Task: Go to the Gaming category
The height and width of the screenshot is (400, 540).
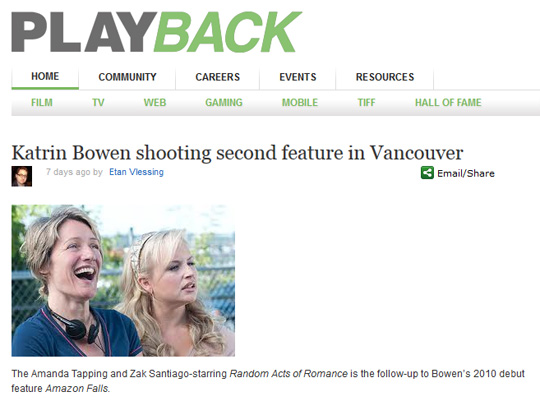Action: 224,103
